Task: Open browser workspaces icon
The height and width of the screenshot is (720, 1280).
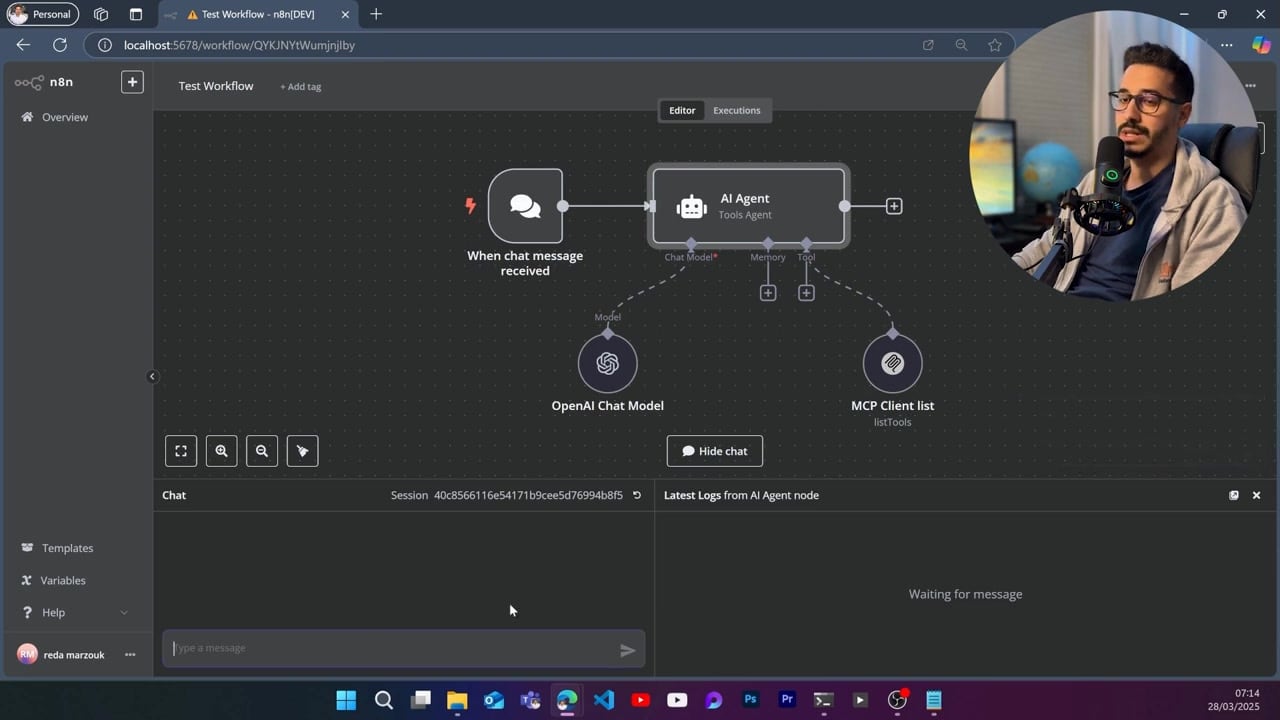Action: (x=101, y=14)
